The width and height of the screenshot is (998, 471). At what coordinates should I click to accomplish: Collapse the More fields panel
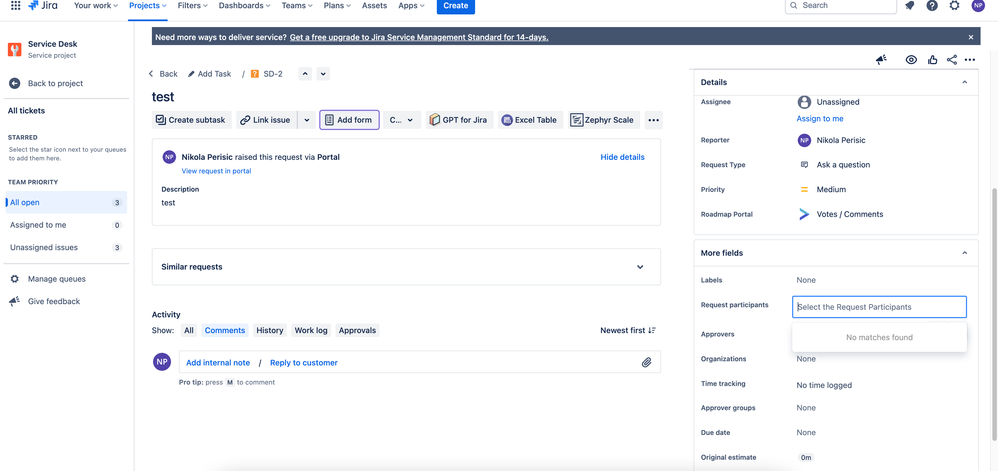point(964,253)
